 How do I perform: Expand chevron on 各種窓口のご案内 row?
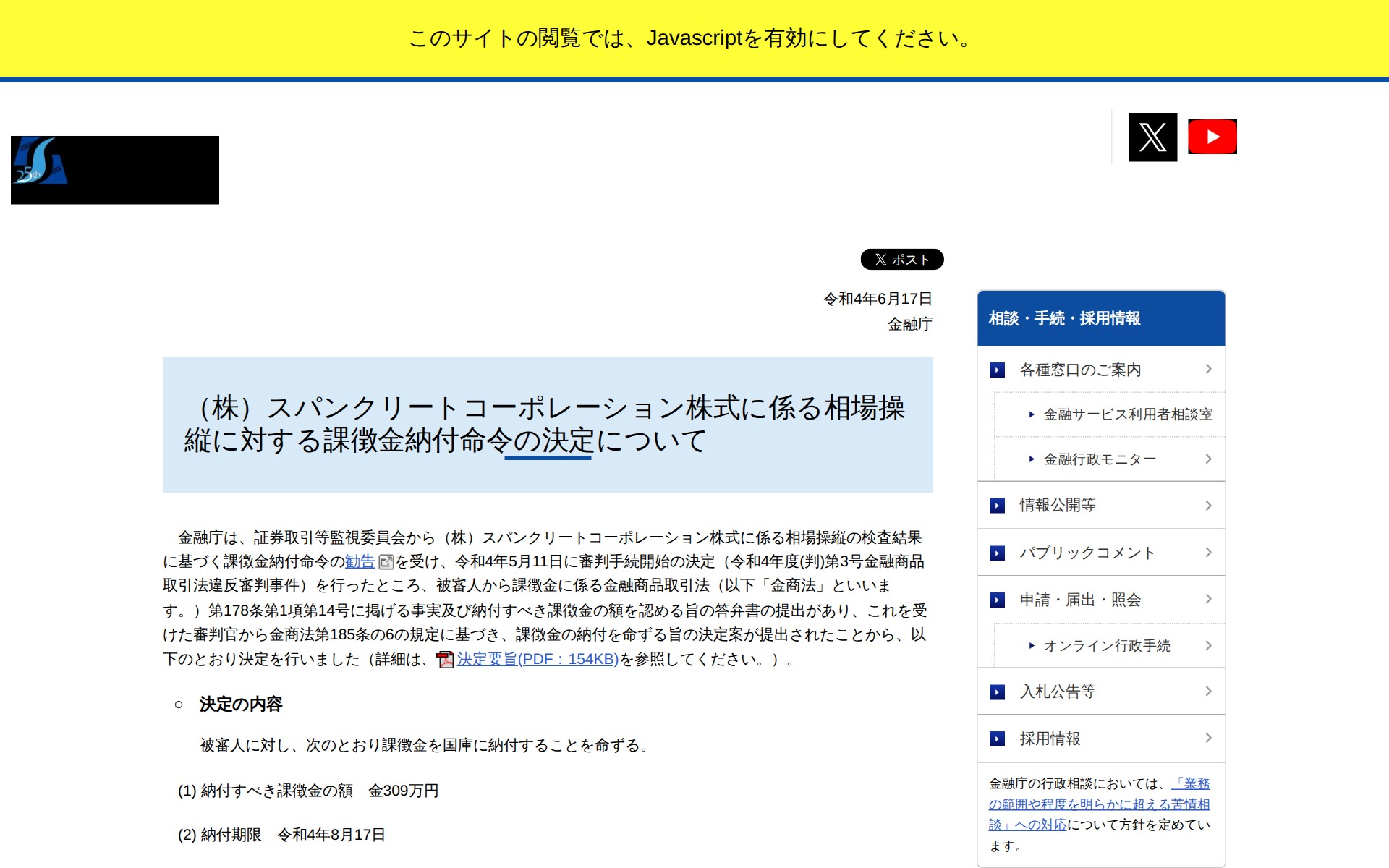click(1208, 370)
